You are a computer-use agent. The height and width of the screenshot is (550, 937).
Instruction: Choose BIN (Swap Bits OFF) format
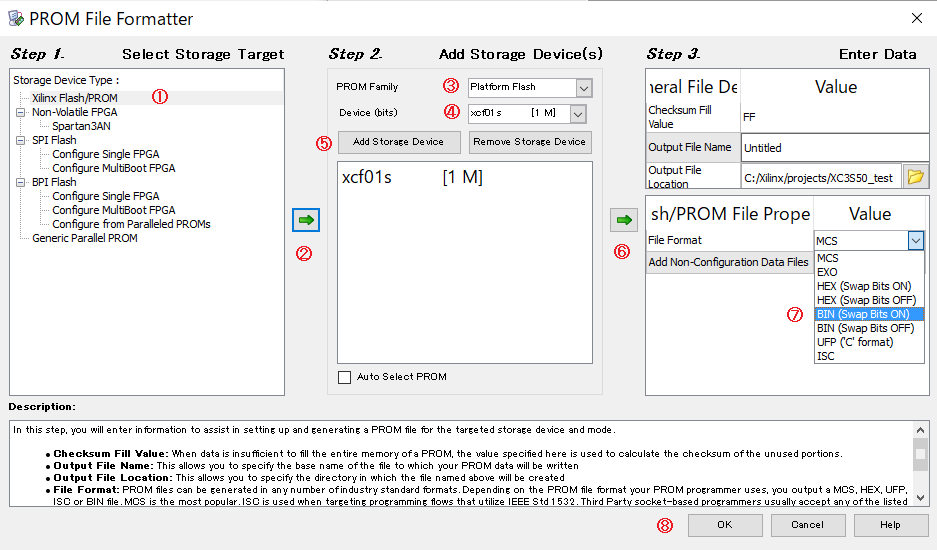(869, 328)
